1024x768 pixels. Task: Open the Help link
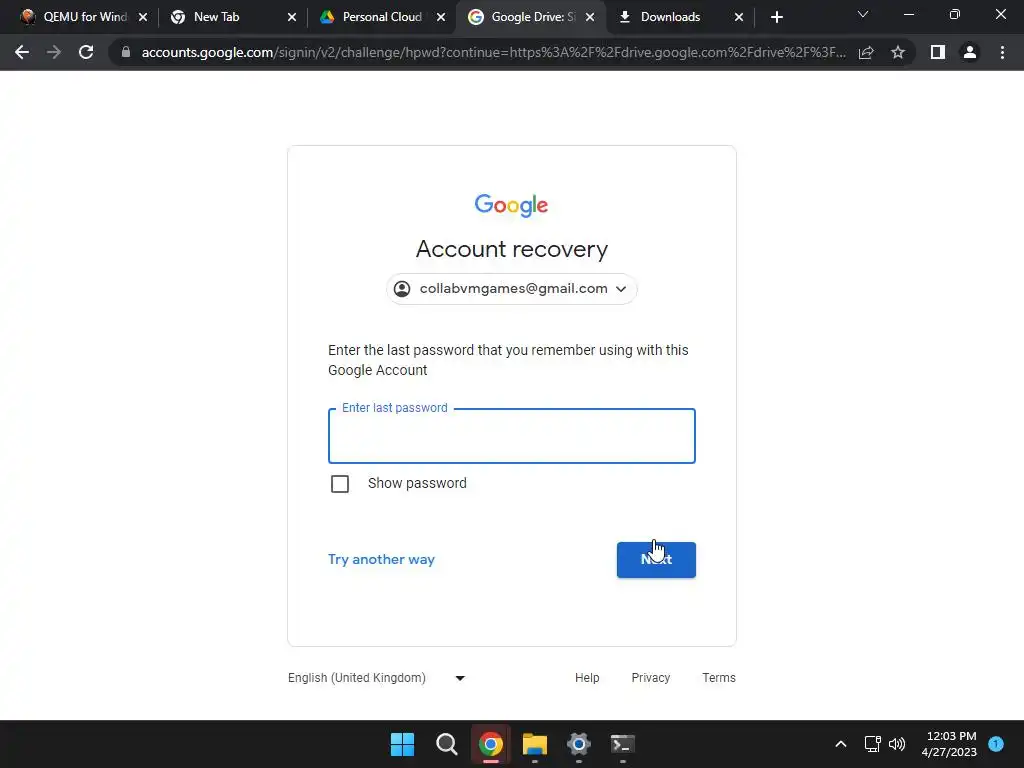pyautogui.click(x=587, y=678)
